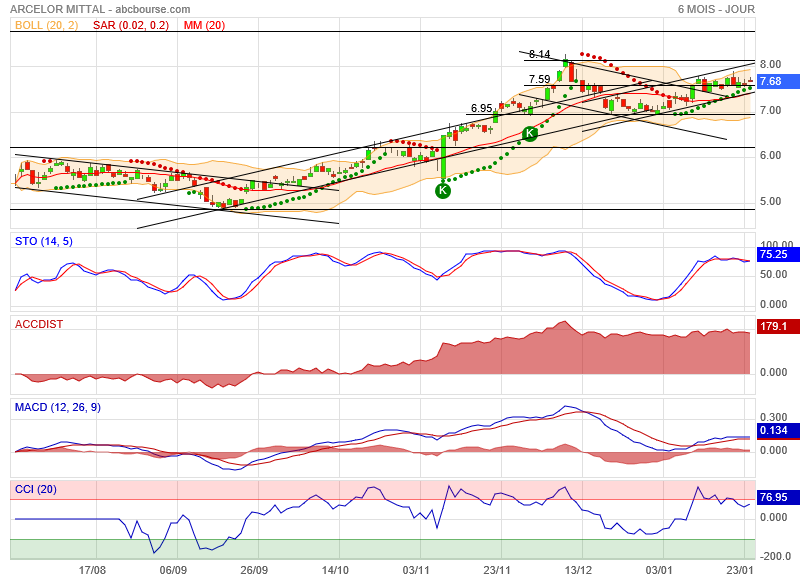Click the green K marker on the rising trendline
Viewport: 800px width, 580px height.
(x=530, y=134)
